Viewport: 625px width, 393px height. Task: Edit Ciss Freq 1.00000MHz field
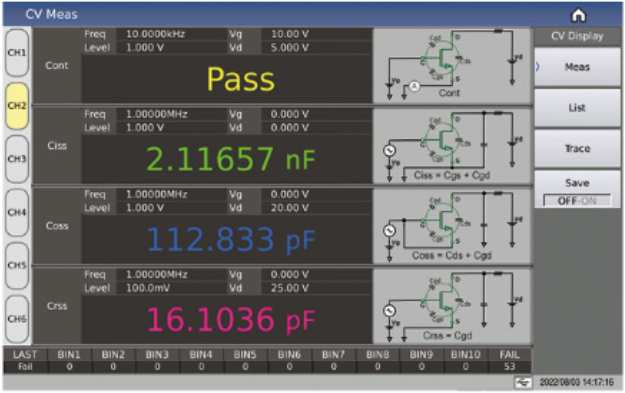[x=171, y=114]
